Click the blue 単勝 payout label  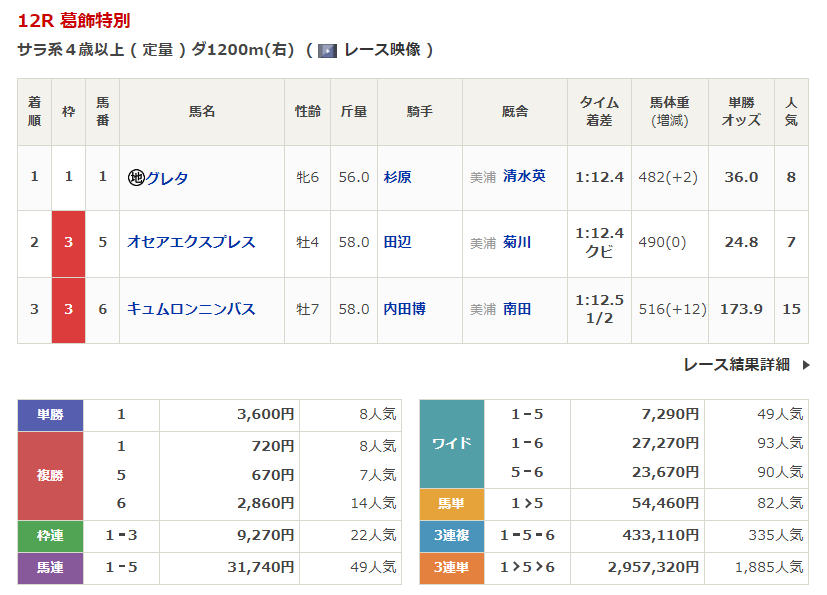(x=50, y=415)
